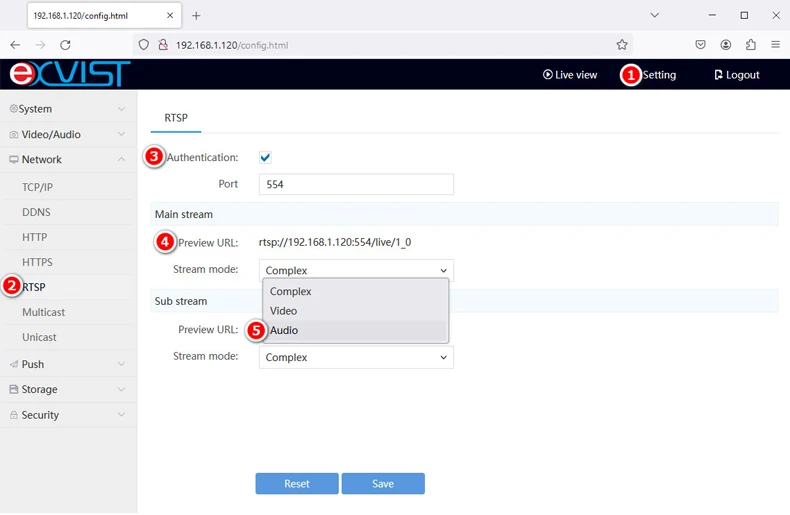The height and width of the screenshot is (515, 790).
Task: Click the browser reload page icon
Action: 65,45
